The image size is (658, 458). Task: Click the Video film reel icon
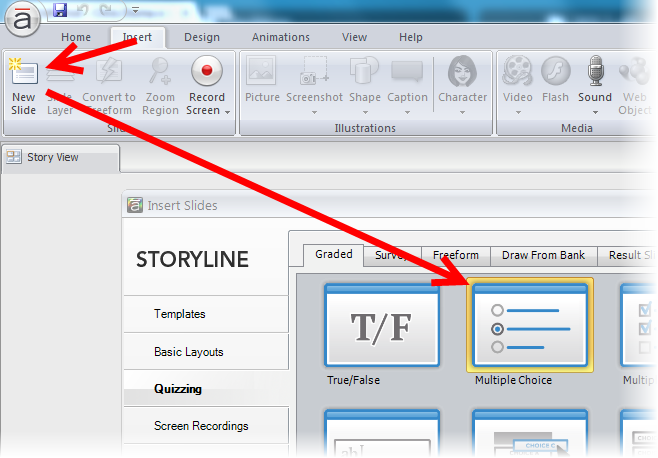pos(517,71)
